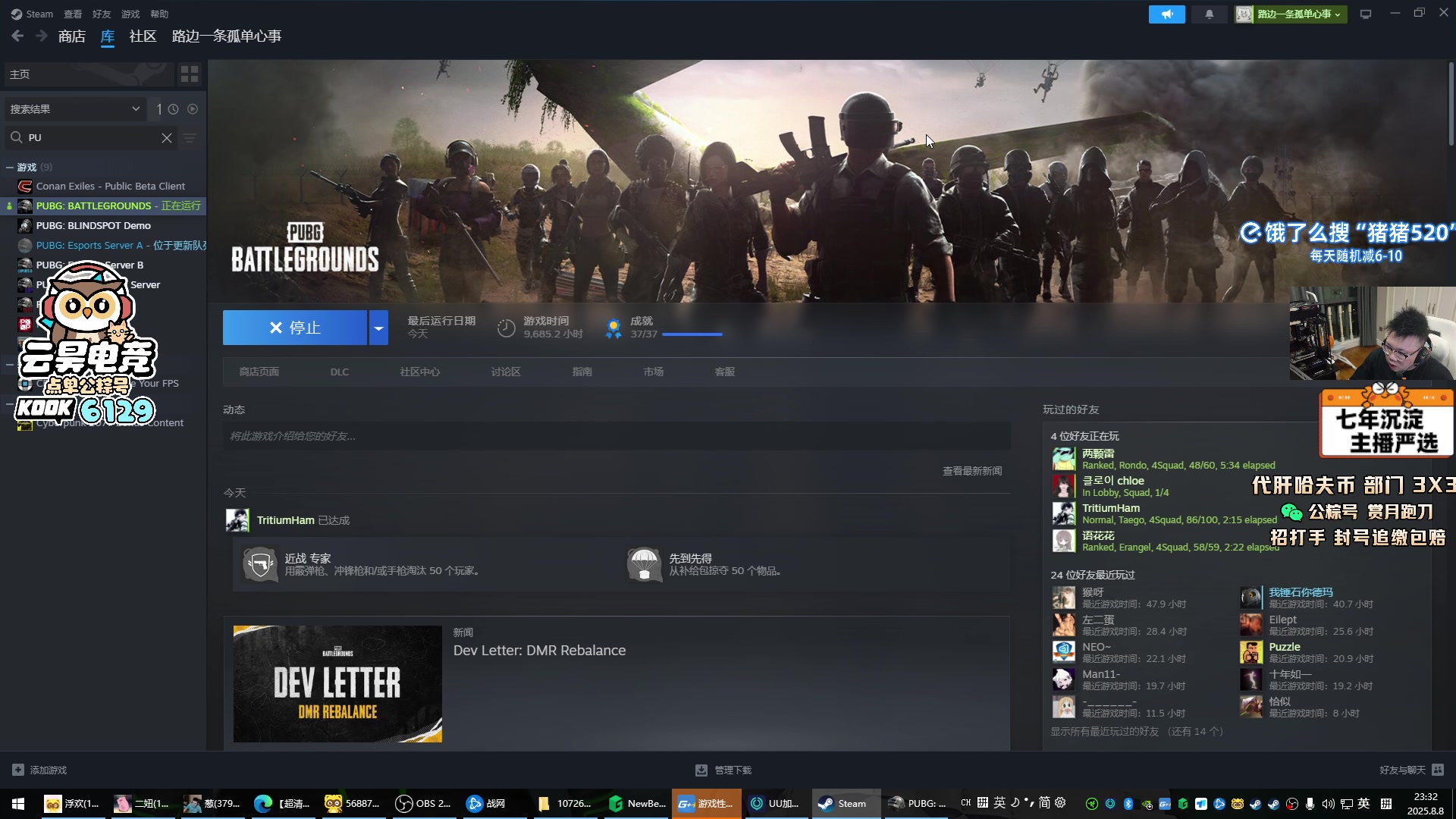Open advanced filter options icon
This screenshot has height=819, width=1456.
point(190,137)
